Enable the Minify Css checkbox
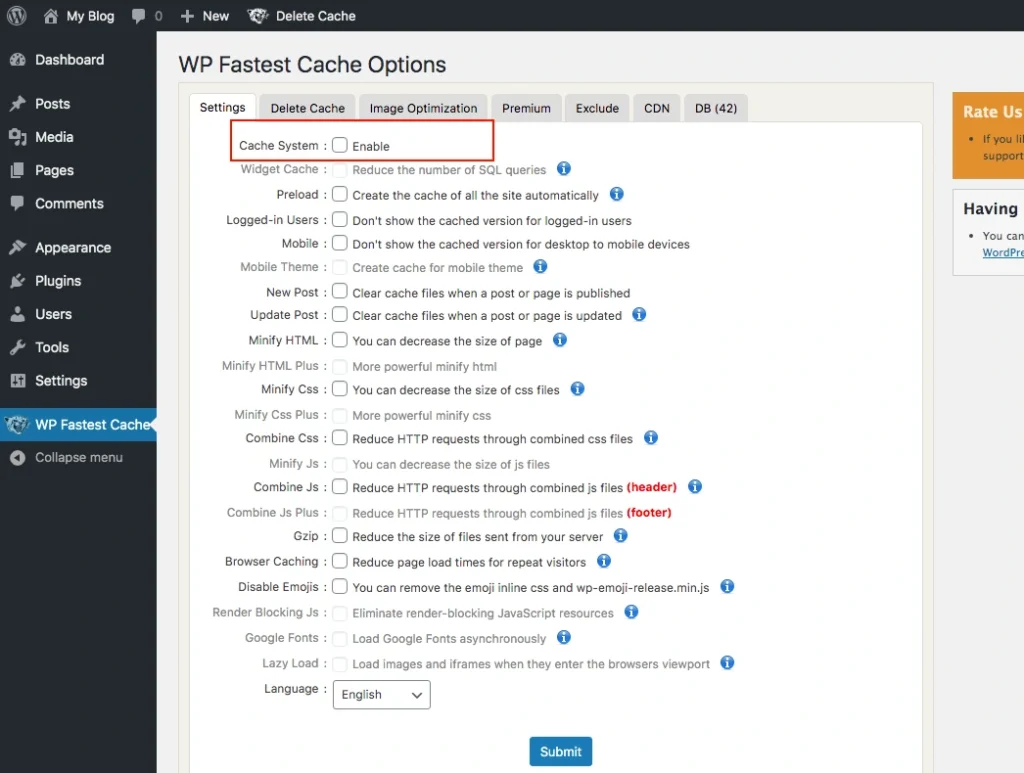 coord(340,389)
